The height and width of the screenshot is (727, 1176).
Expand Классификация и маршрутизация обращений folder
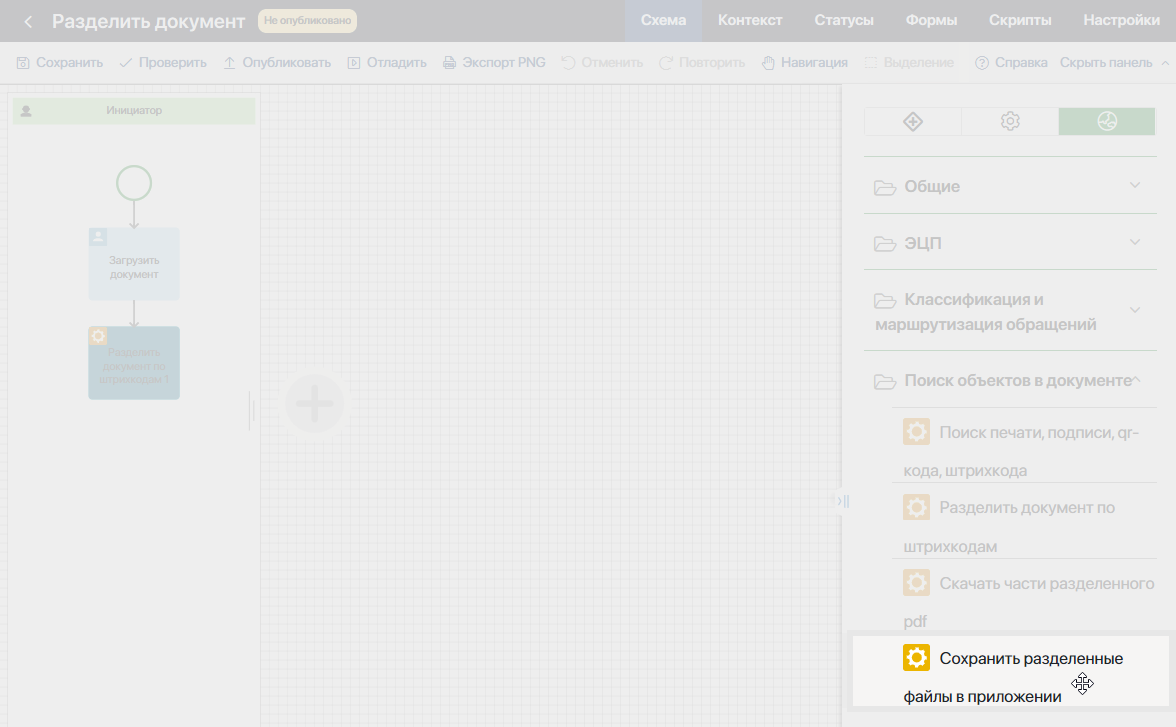(x=1010, y=311)
